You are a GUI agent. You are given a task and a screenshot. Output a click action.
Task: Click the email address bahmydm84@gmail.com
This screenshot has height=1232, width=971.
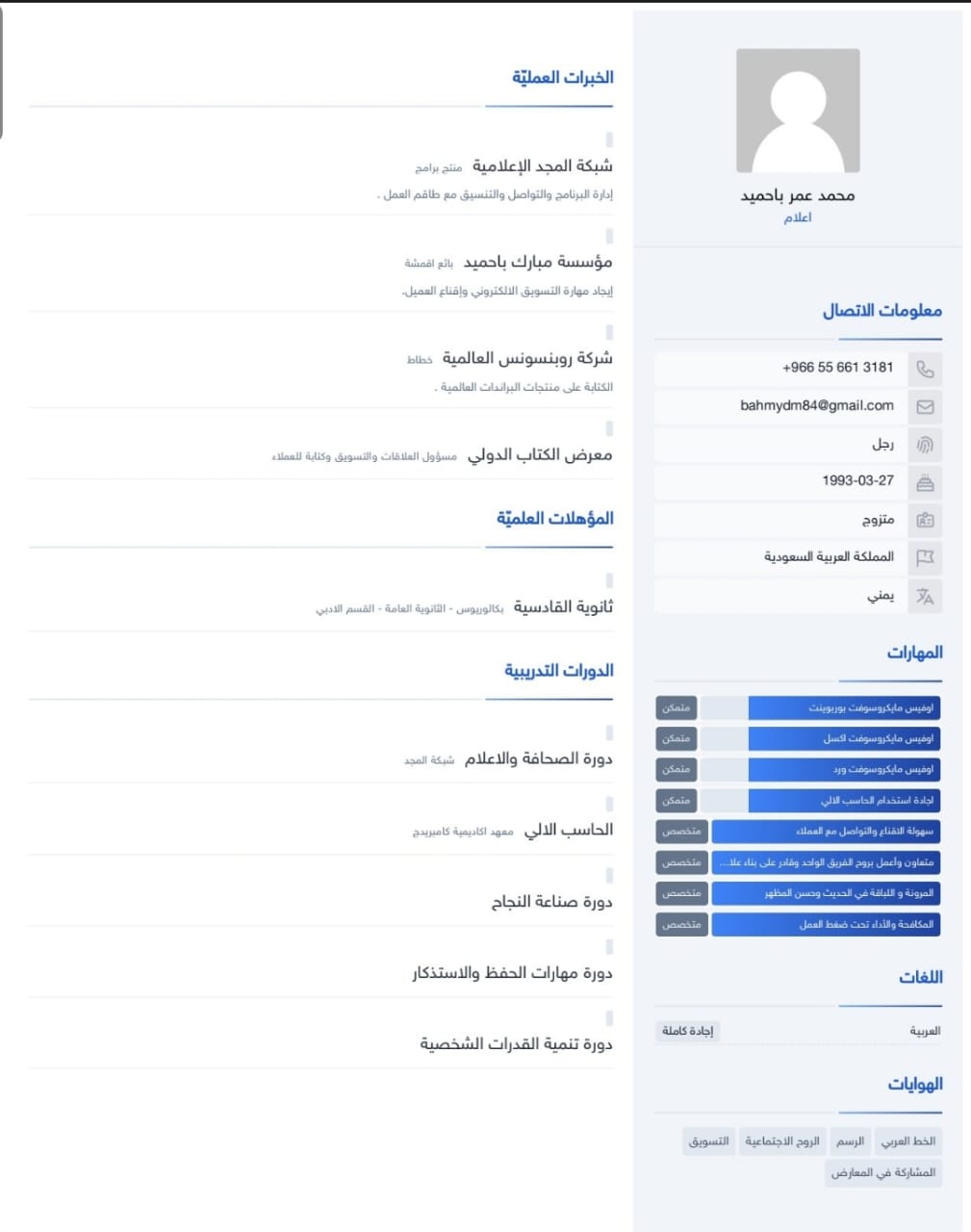817,405
